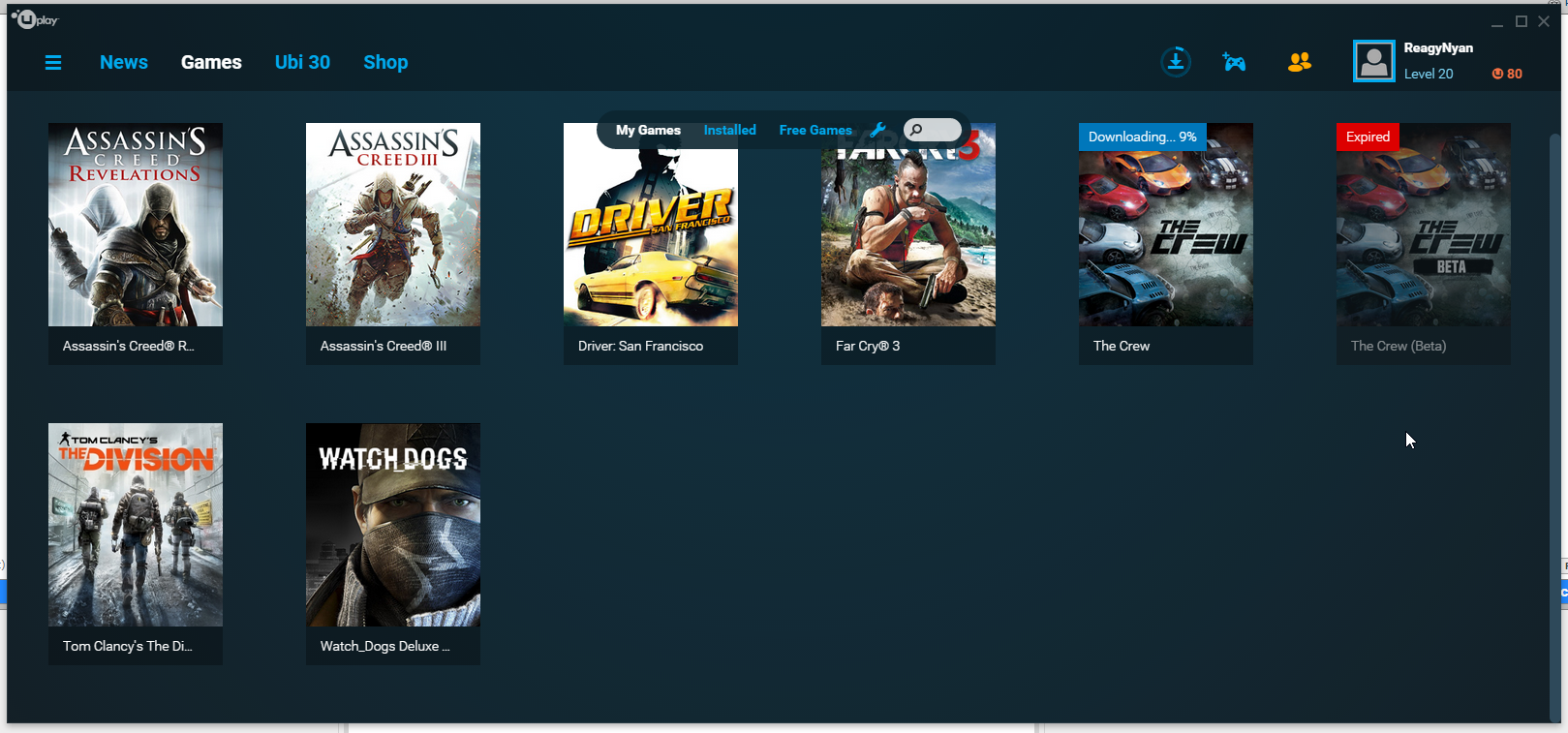
Task: Open Tom Clancy's The Division cover
Action: tap(136, 525)
